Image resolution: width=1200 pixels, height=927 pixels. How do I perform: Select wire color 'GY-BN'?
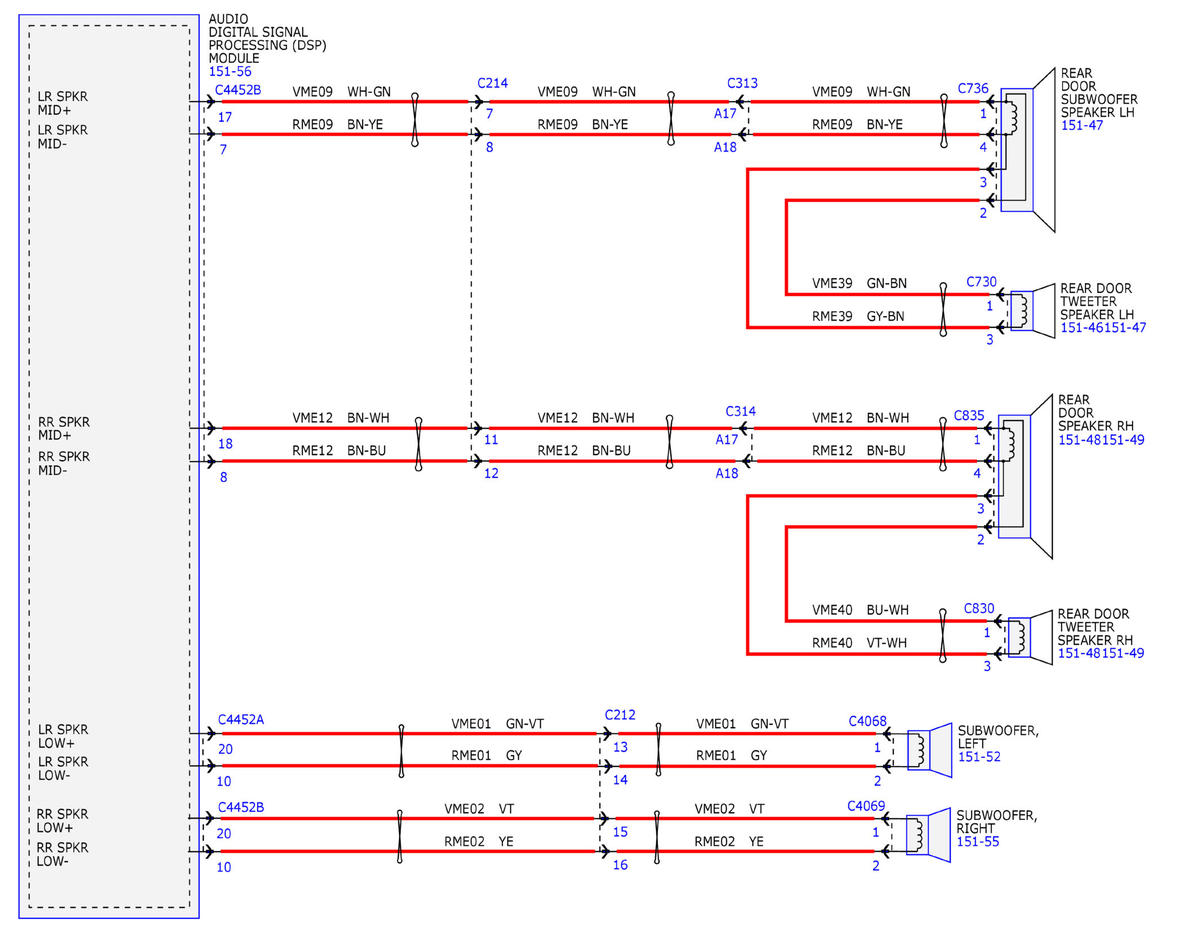tap(886, 317)
